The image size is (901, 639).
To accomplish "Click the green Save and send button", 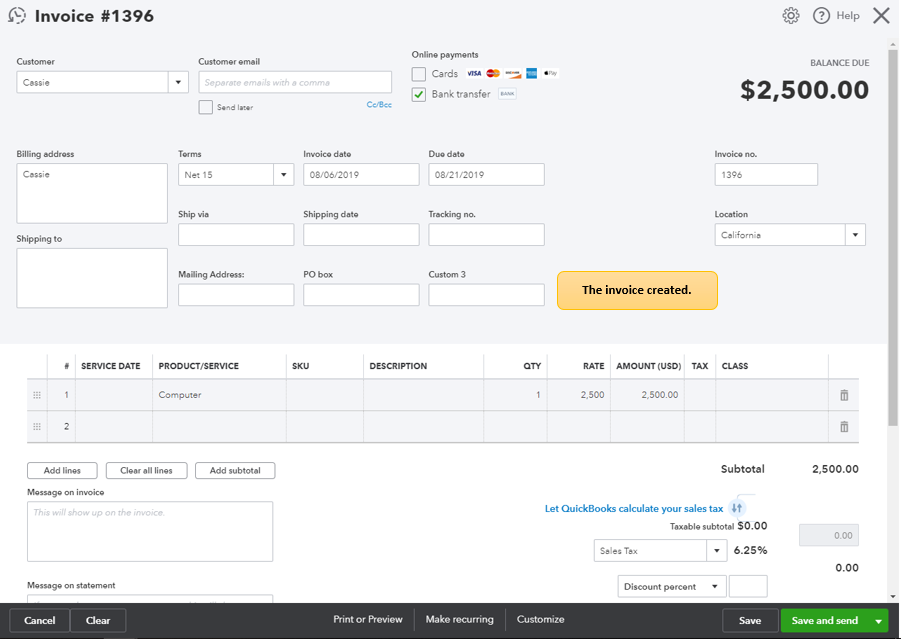I will click(x=825, y=621).
